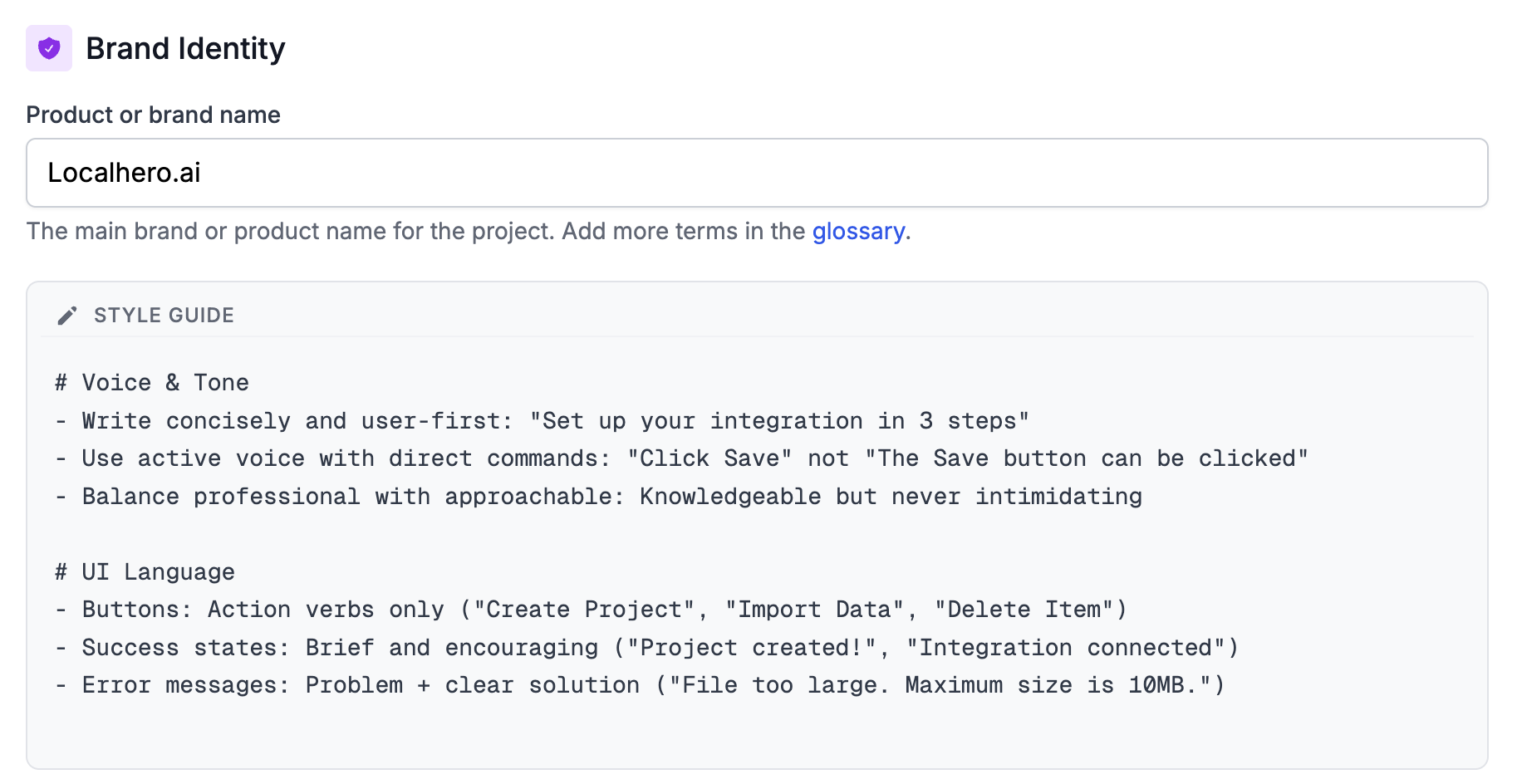Click the '# Voice & Tone' line
1517x784 pixels.
pos(152,383)
